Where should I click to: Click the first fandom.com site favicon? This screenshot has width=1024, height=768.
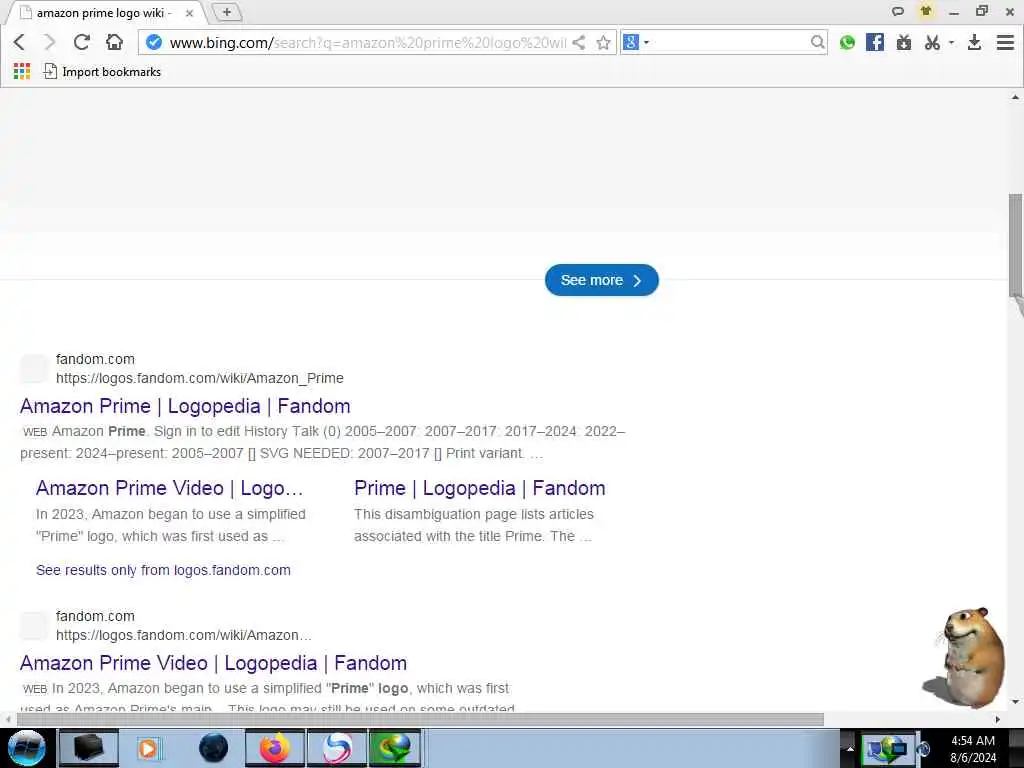pos(34,369)
